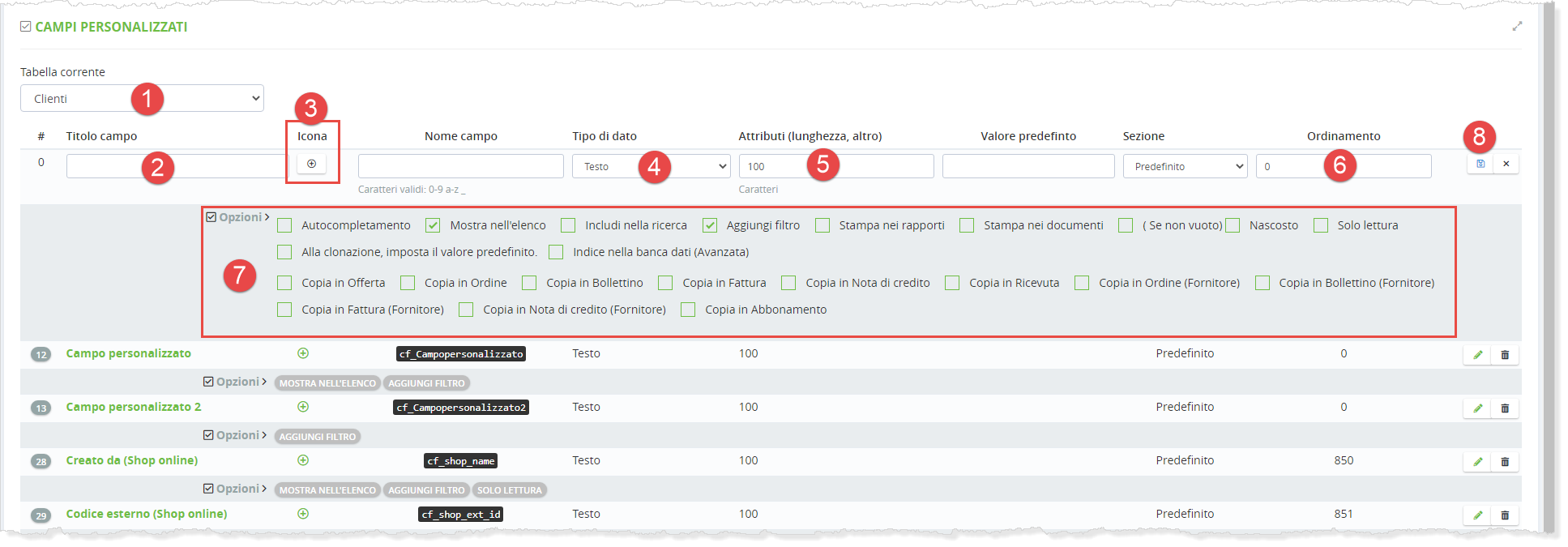
Task: Delete the Codice esterno (Shop online) field
Action: (x=1505, y=515)
